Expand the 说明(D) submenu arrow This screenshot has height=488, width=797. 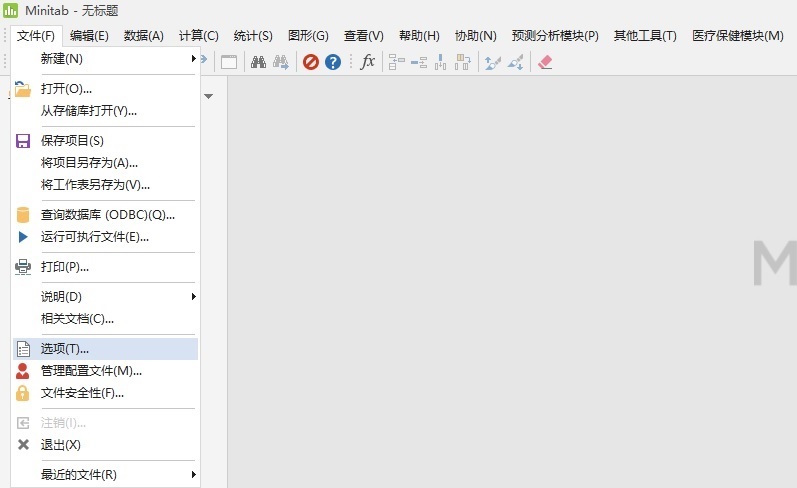(194, 296)
